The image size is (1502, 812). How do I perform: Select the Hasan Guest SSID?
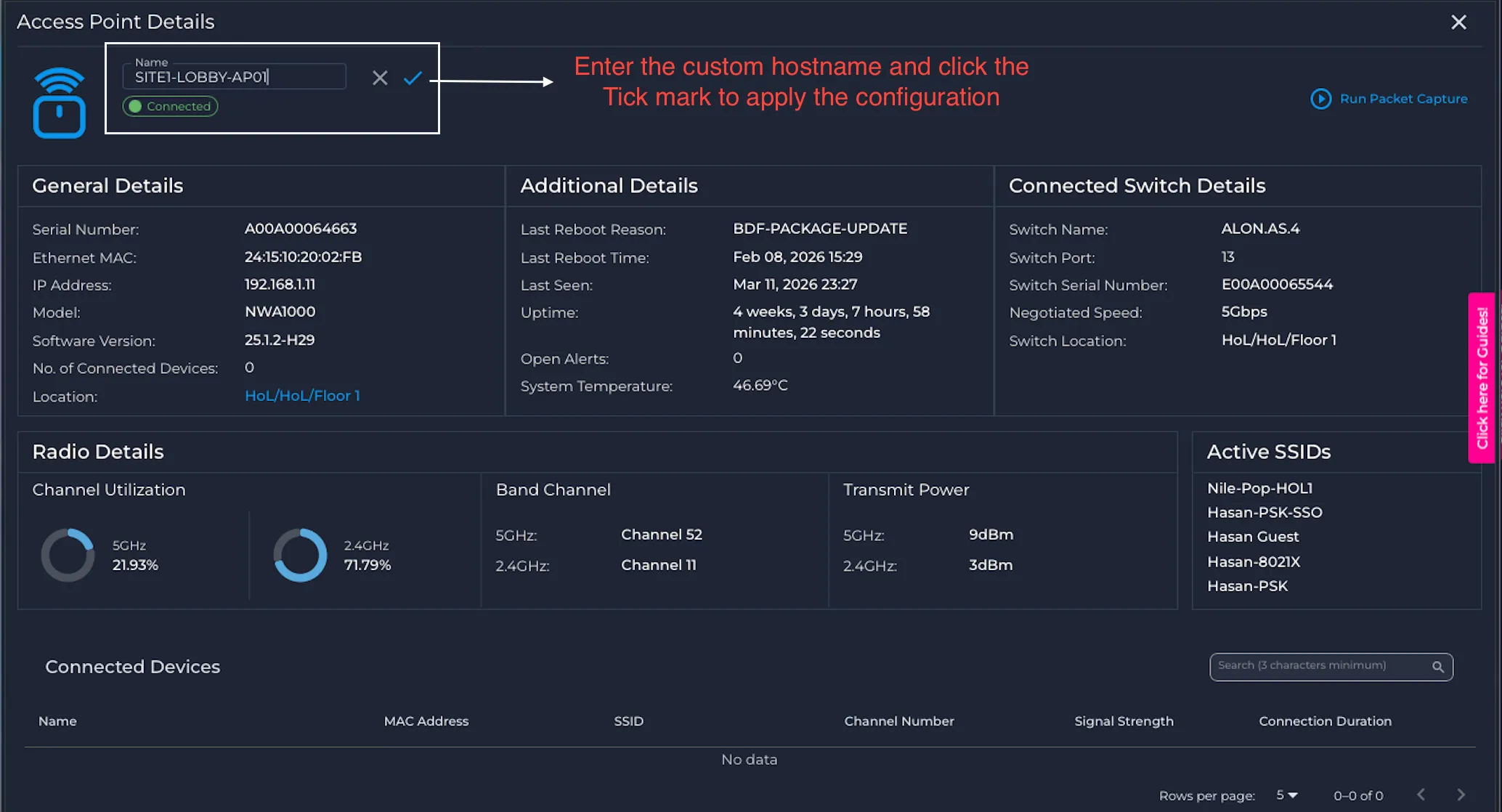click(x=1253, y=537)
